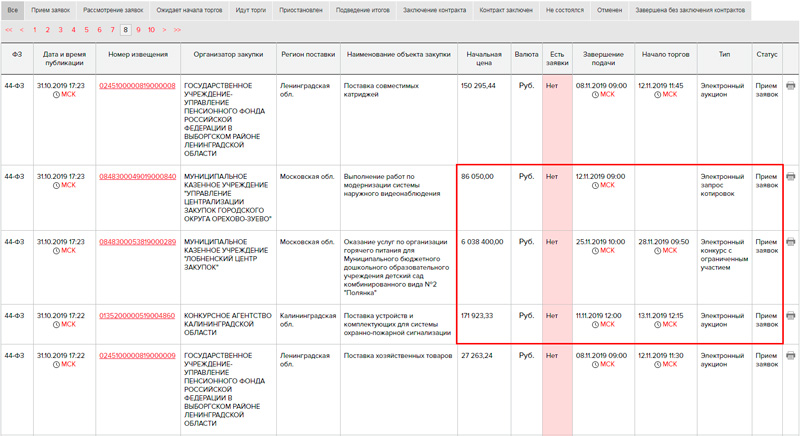Open notice 0245100000819000009
The width and height of the screenshot is (800, 436).
(x=137, y=355)
